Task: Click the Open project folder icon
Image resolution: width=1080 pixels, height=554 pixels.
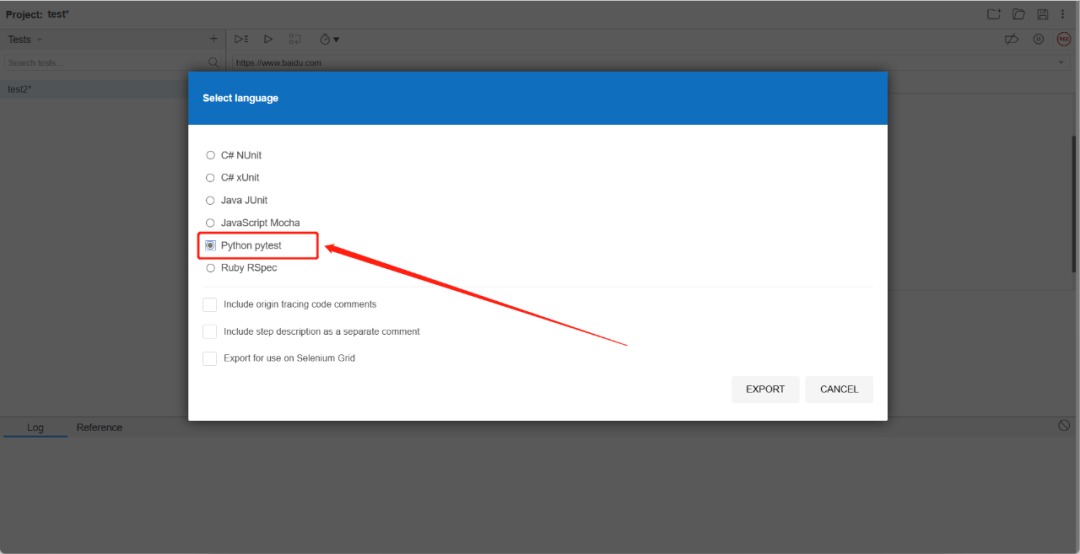Action: pyautogui.click(x=1019, y=14)
